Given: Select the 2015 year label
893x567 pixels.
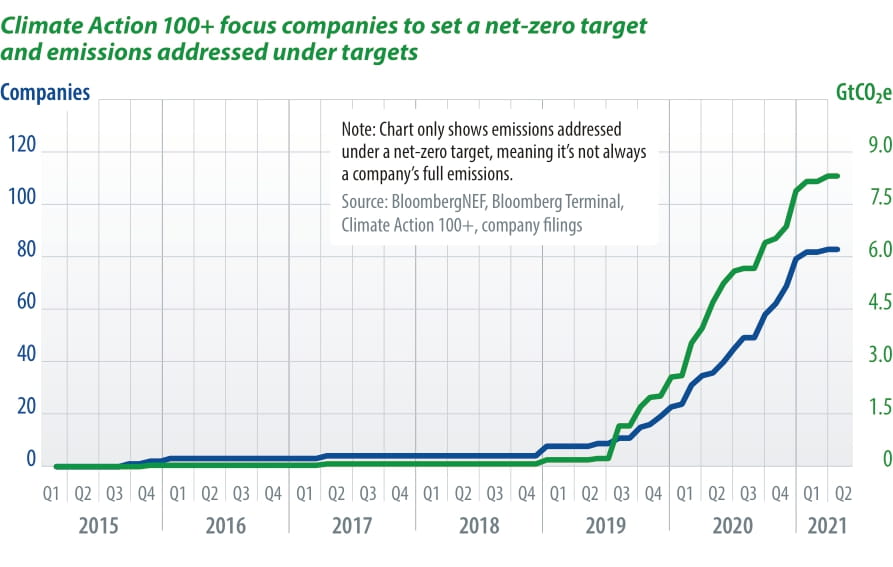Looking at the screenshot, I should pos(98,526).
